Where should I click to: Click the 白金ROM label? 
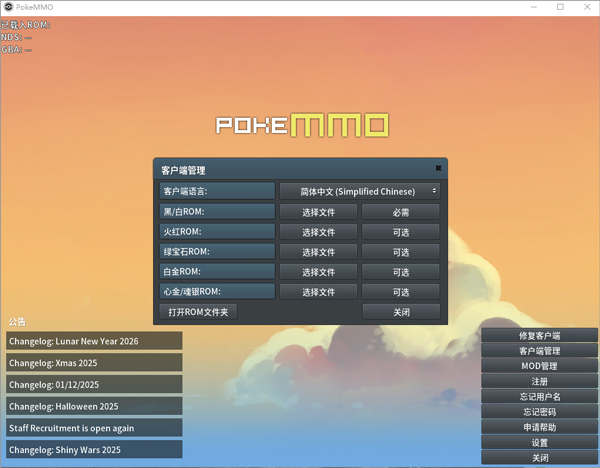coord(217,272)
